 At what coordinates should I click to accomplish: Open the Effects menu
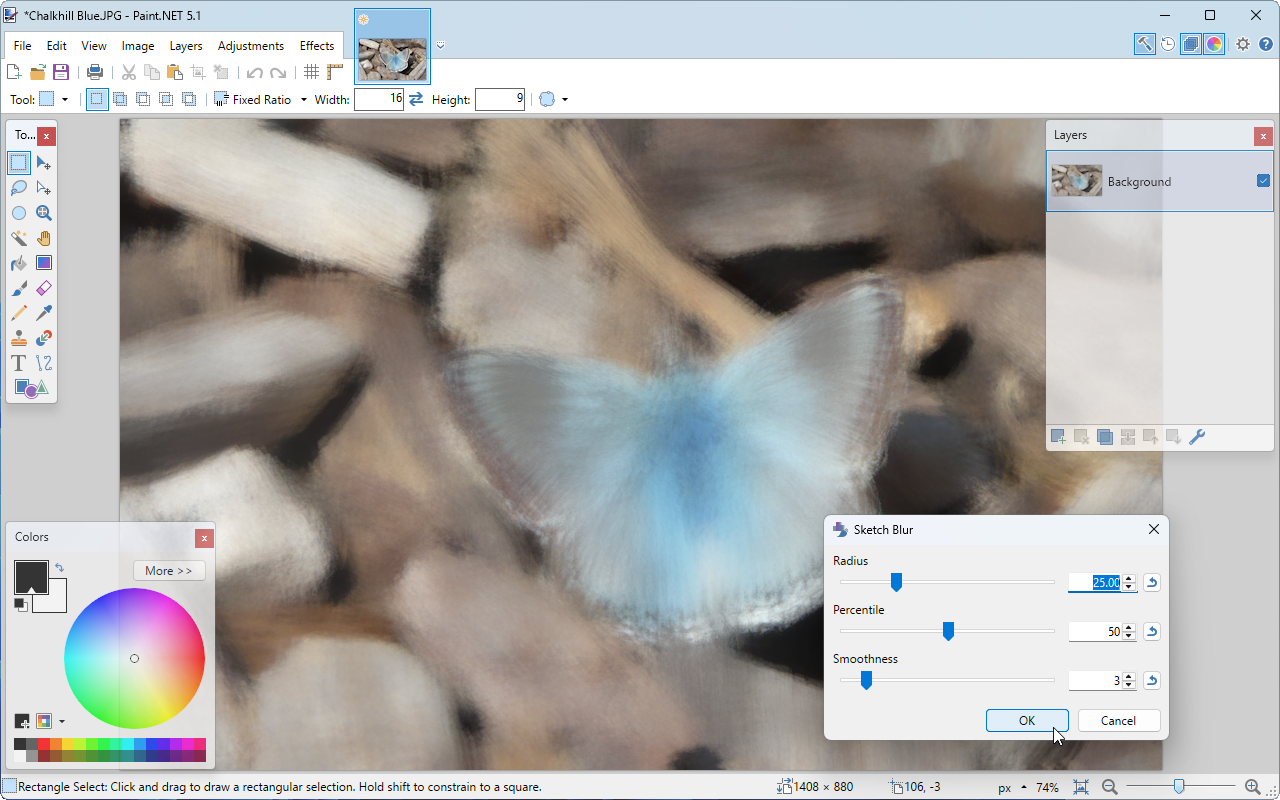pos(317,45)
